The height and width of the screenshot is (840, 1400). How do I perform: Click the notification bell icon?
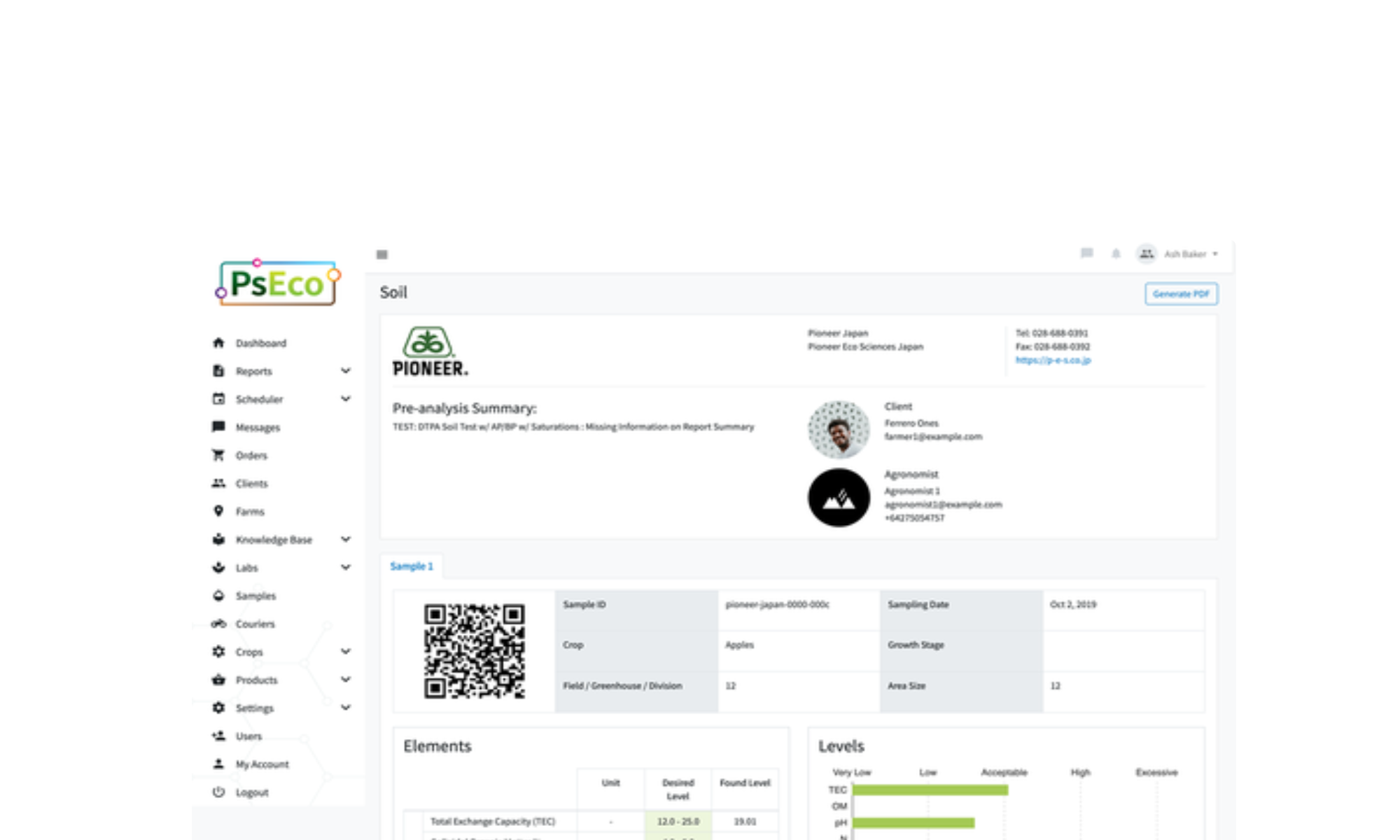coord(1116,253)
